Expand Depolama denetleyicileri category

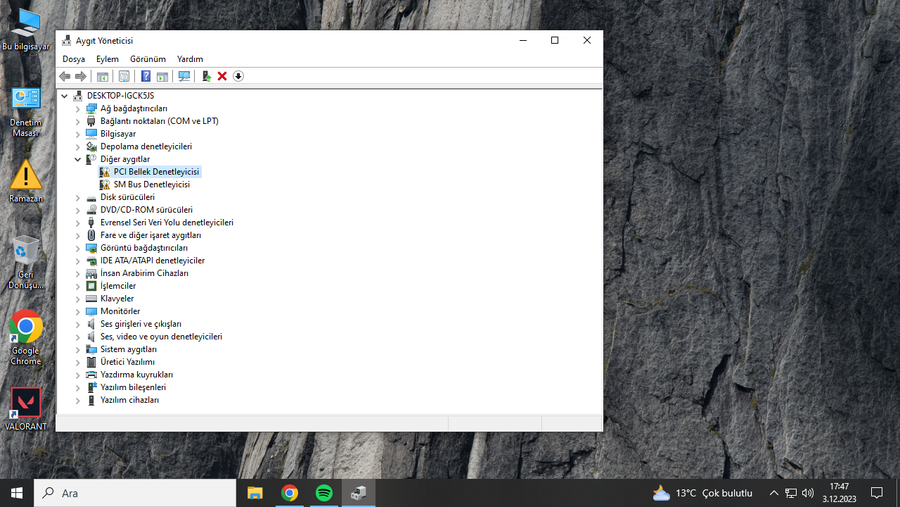77,146
